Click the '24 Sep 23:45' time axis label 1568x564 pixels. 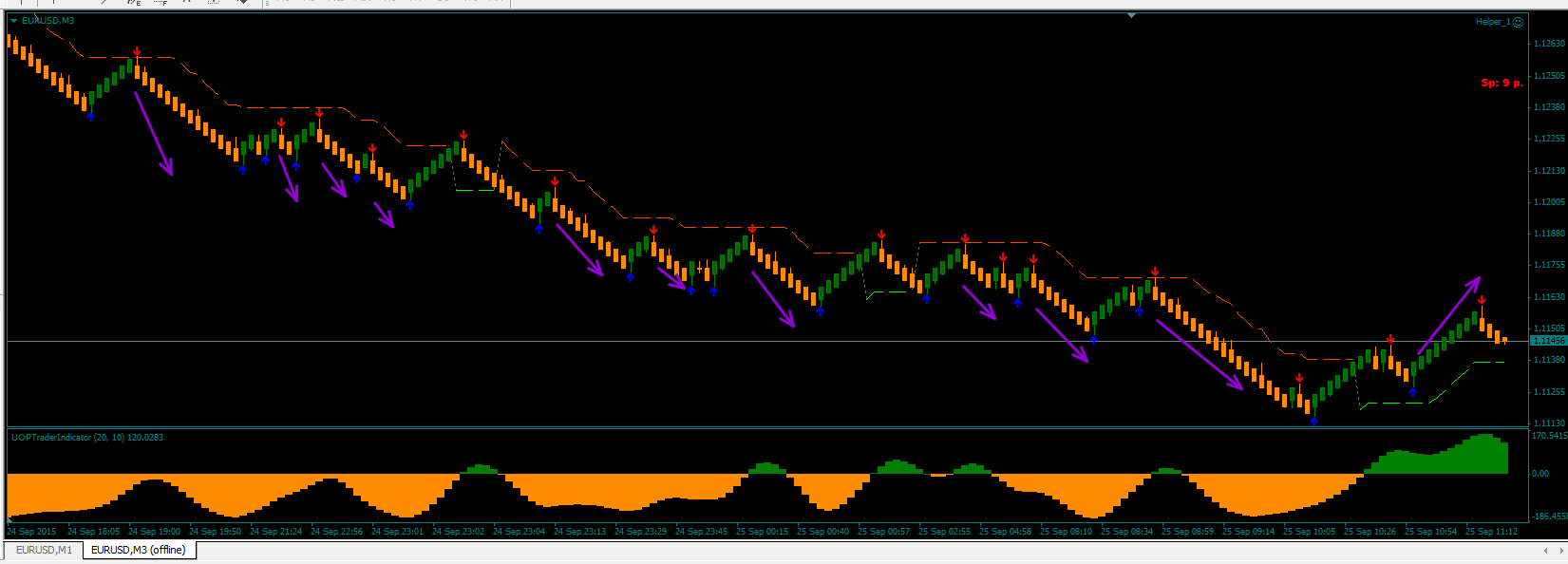(x=701, y=532)
